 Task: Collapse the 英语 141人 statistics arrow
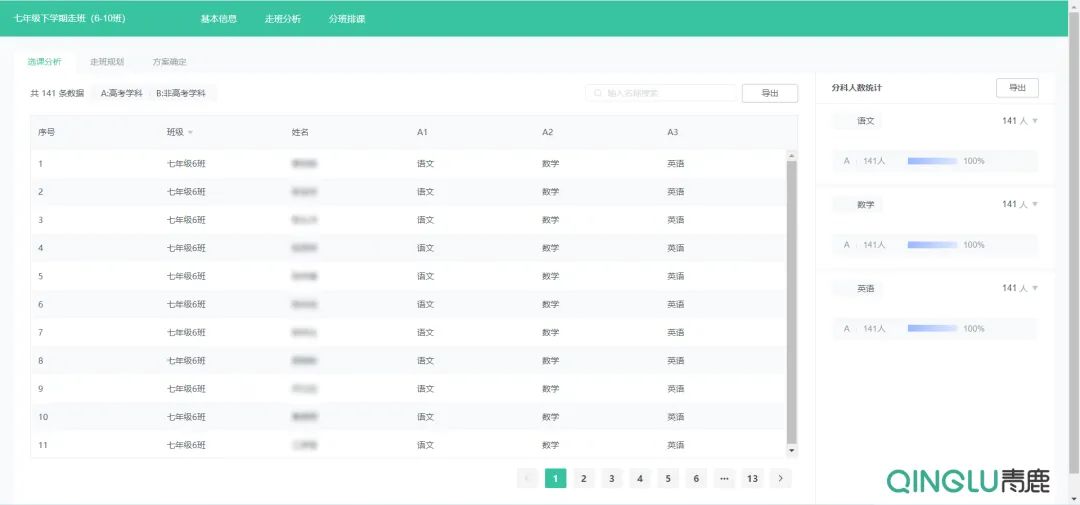[x=1035, y=289]
